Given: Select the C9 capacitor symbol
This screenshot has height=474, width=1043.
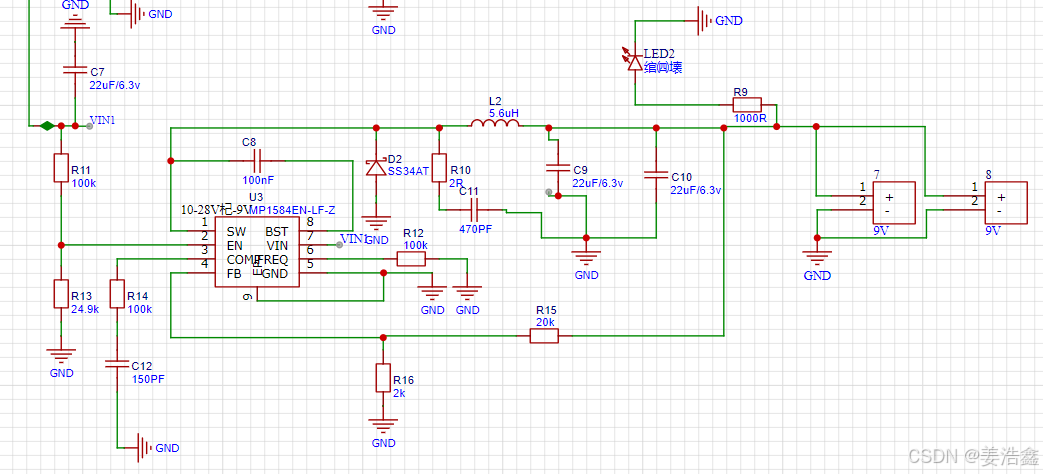Looking at the screenshot, I should [x=559, y=168].
